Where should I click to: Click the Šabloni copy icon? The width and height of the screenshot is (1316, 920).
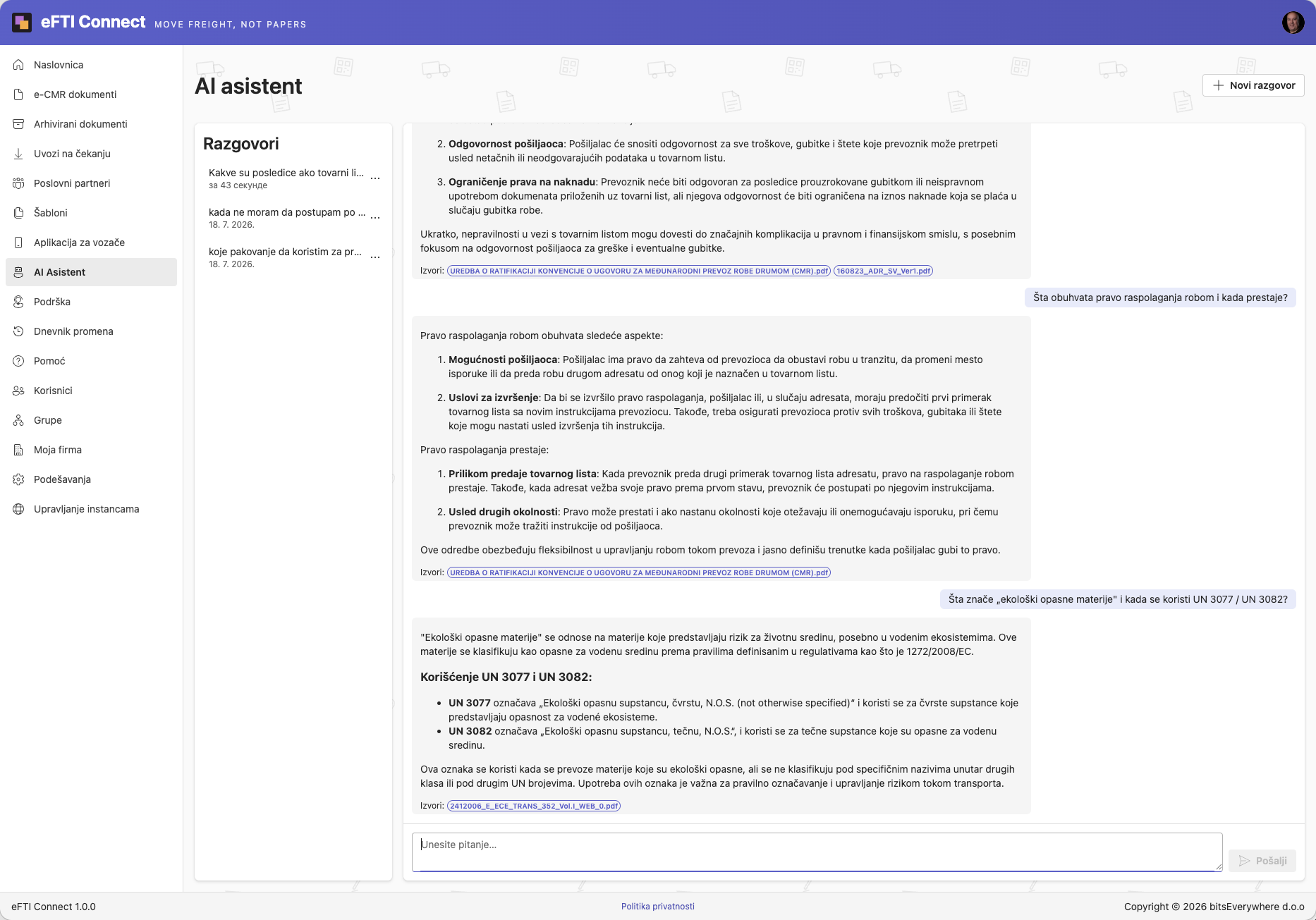click(18, 213)
